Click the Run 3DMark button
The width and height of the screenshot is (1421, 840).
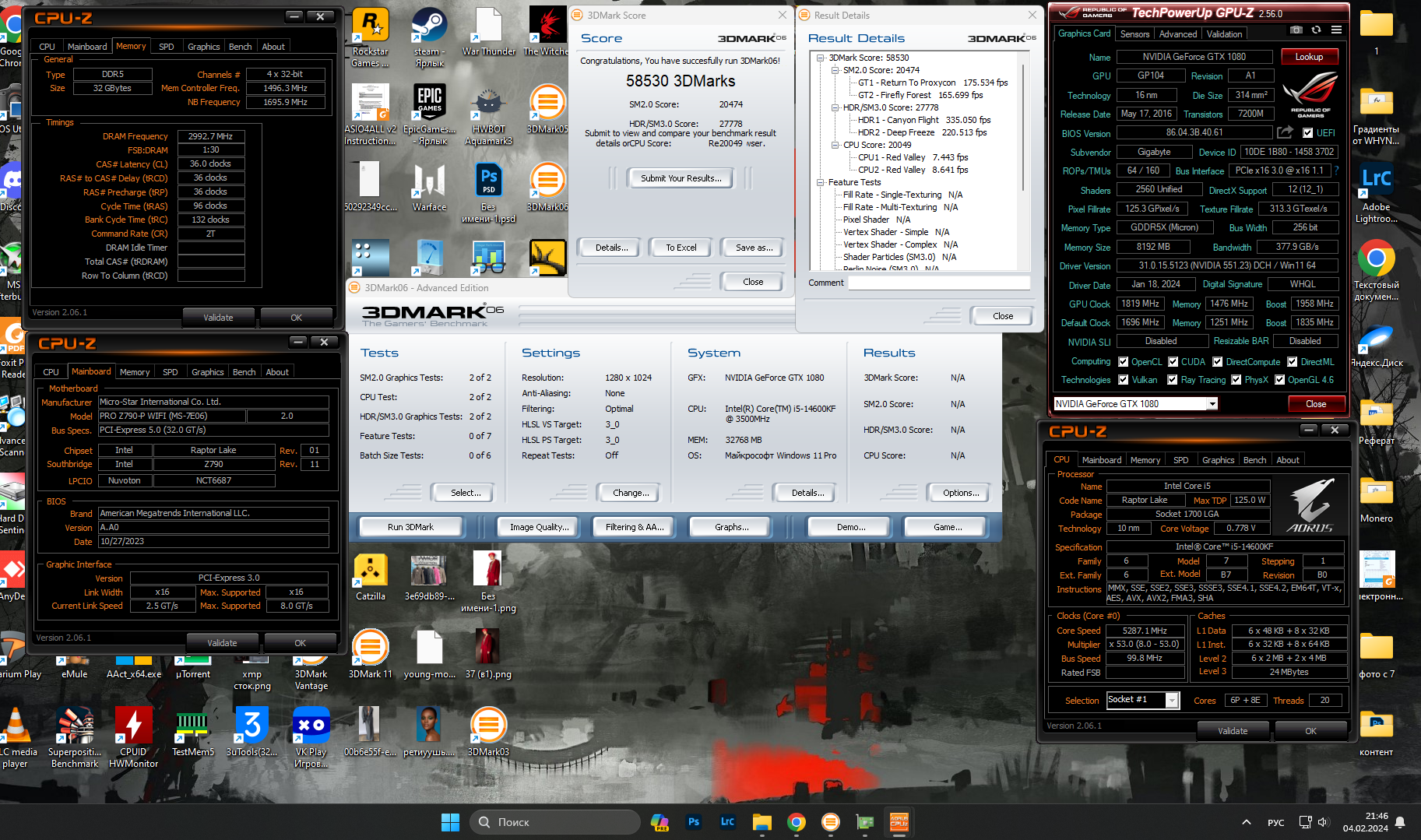pyautogui.click(x=410, y=527)
